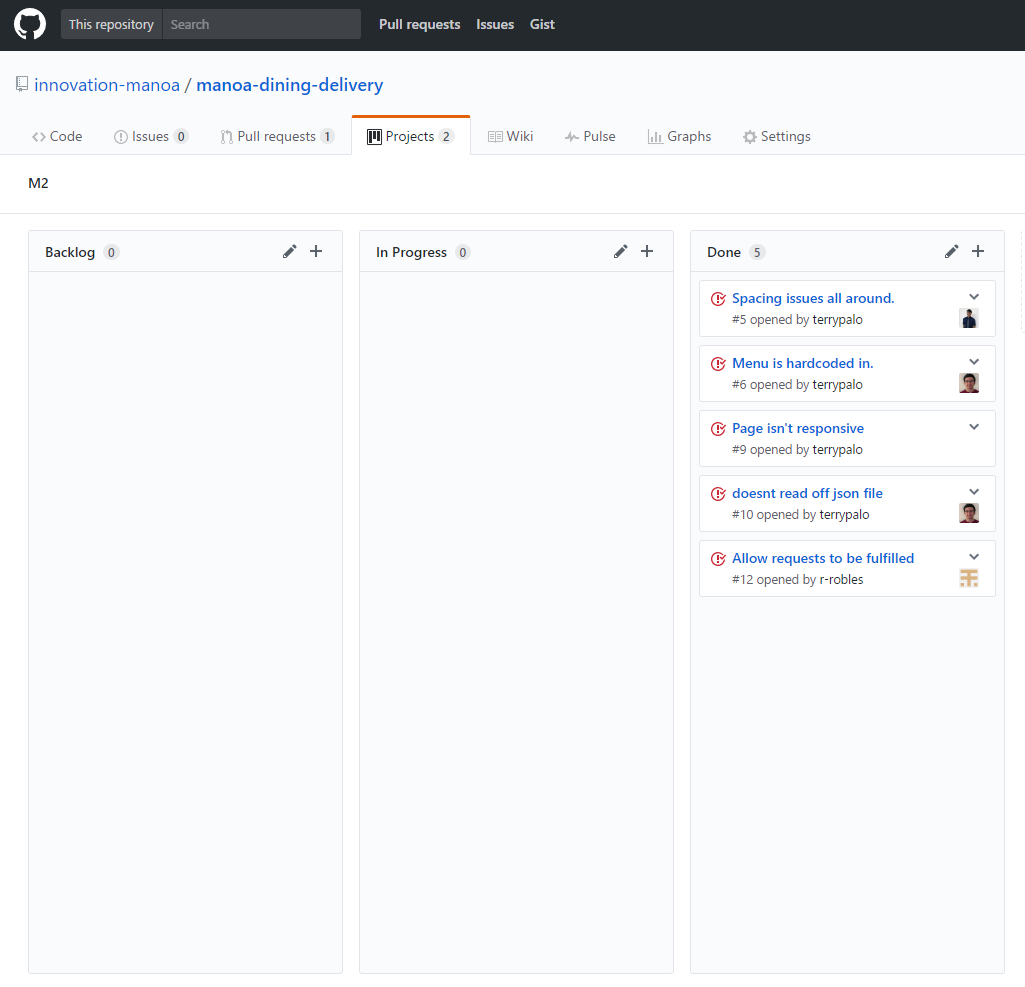Open the Issues repository tab
Viewport: 1025px width, 987px height.
click(151, 136)
